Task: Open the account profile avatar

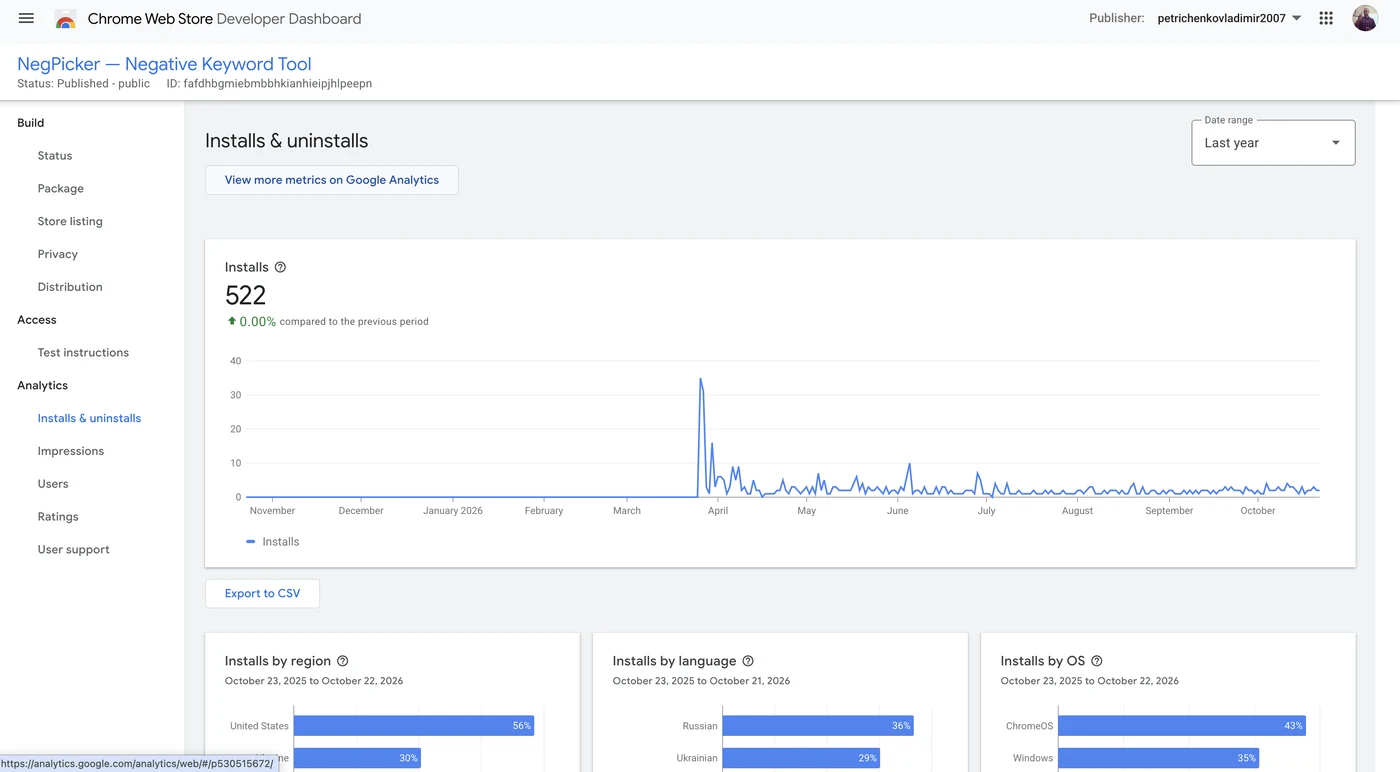Action: (x=1365, y=18)
